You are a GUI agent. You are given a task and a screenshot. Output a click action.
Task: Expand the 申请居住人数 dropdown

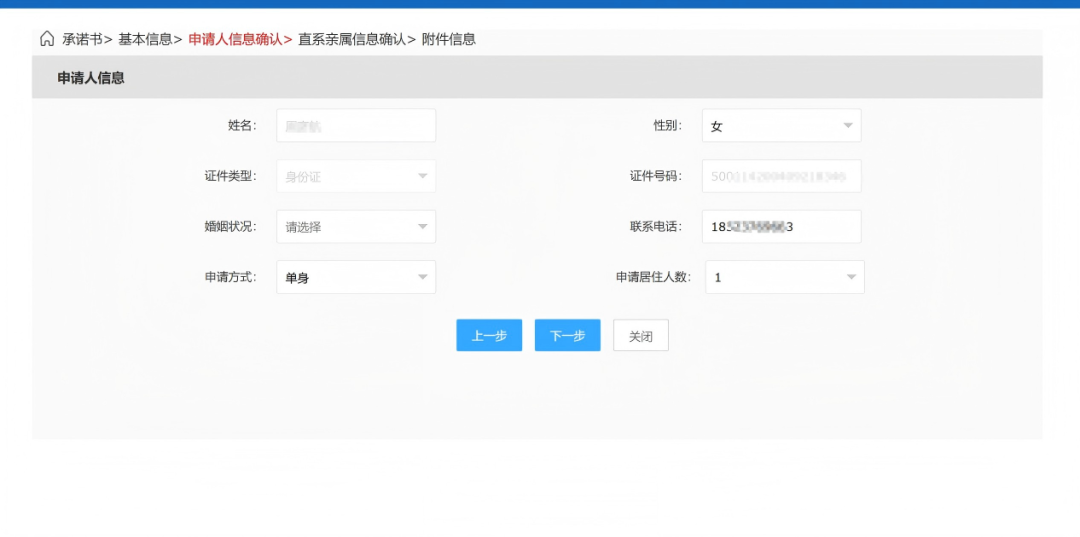(785, 277)
